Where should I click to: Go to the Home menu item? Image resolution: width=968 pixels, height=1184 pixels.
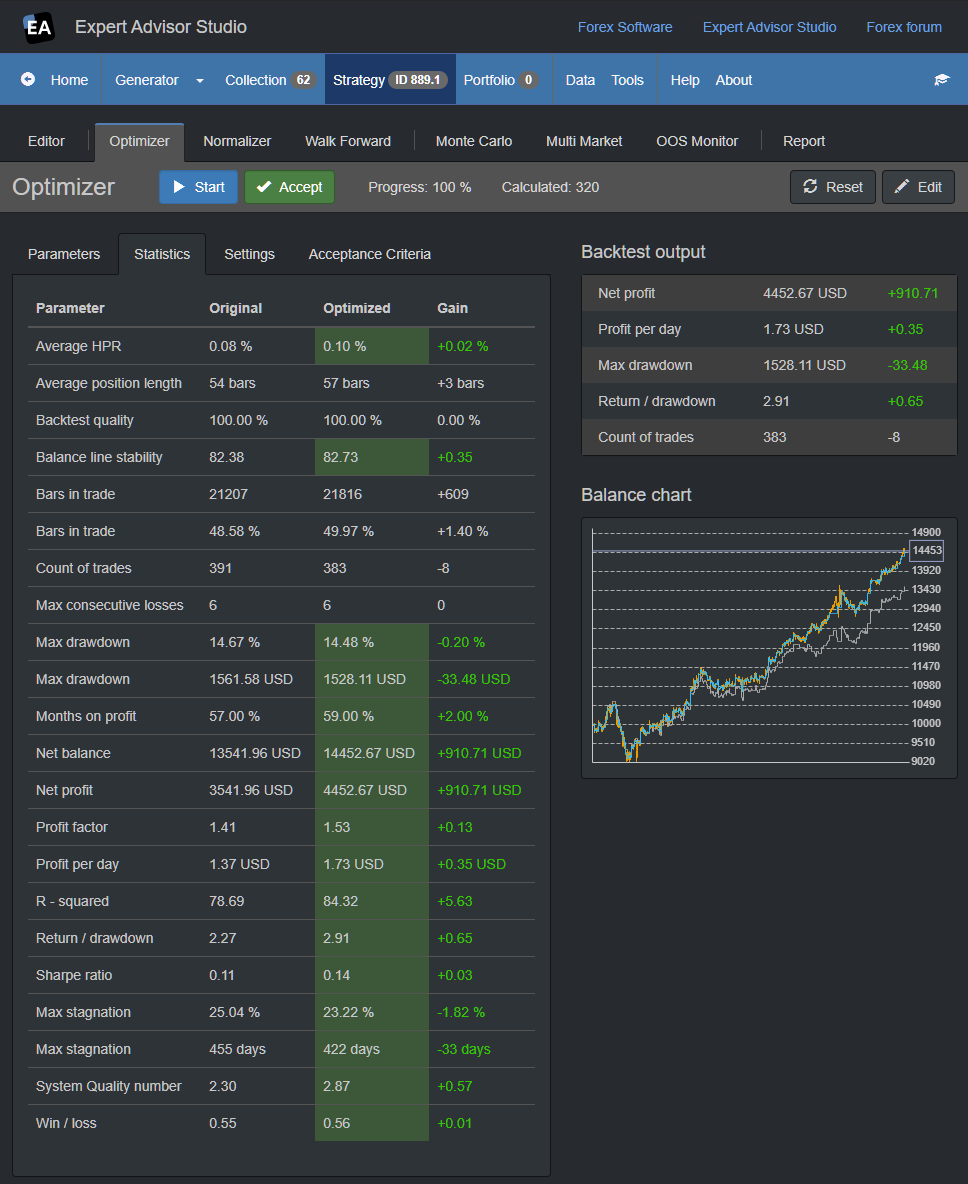(x=69, y=80)
